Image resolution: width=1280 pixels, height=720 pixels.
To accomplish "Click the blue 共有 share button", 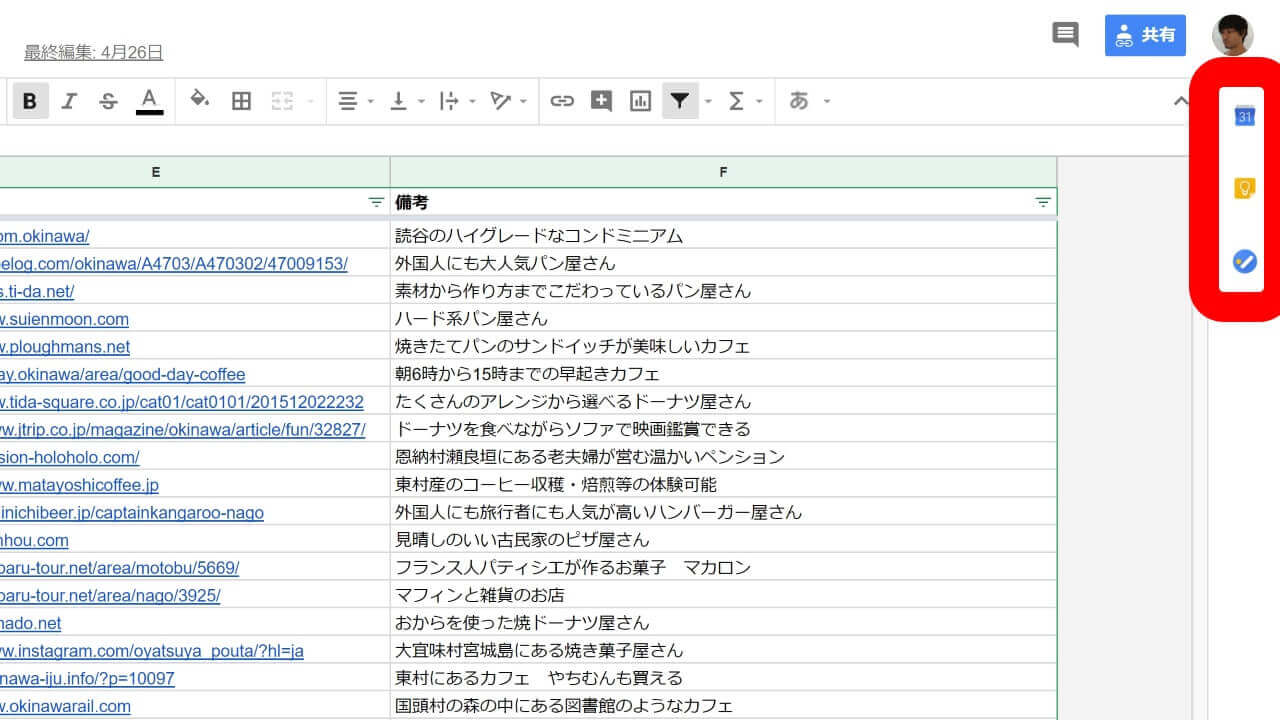I will (1145, 35).
